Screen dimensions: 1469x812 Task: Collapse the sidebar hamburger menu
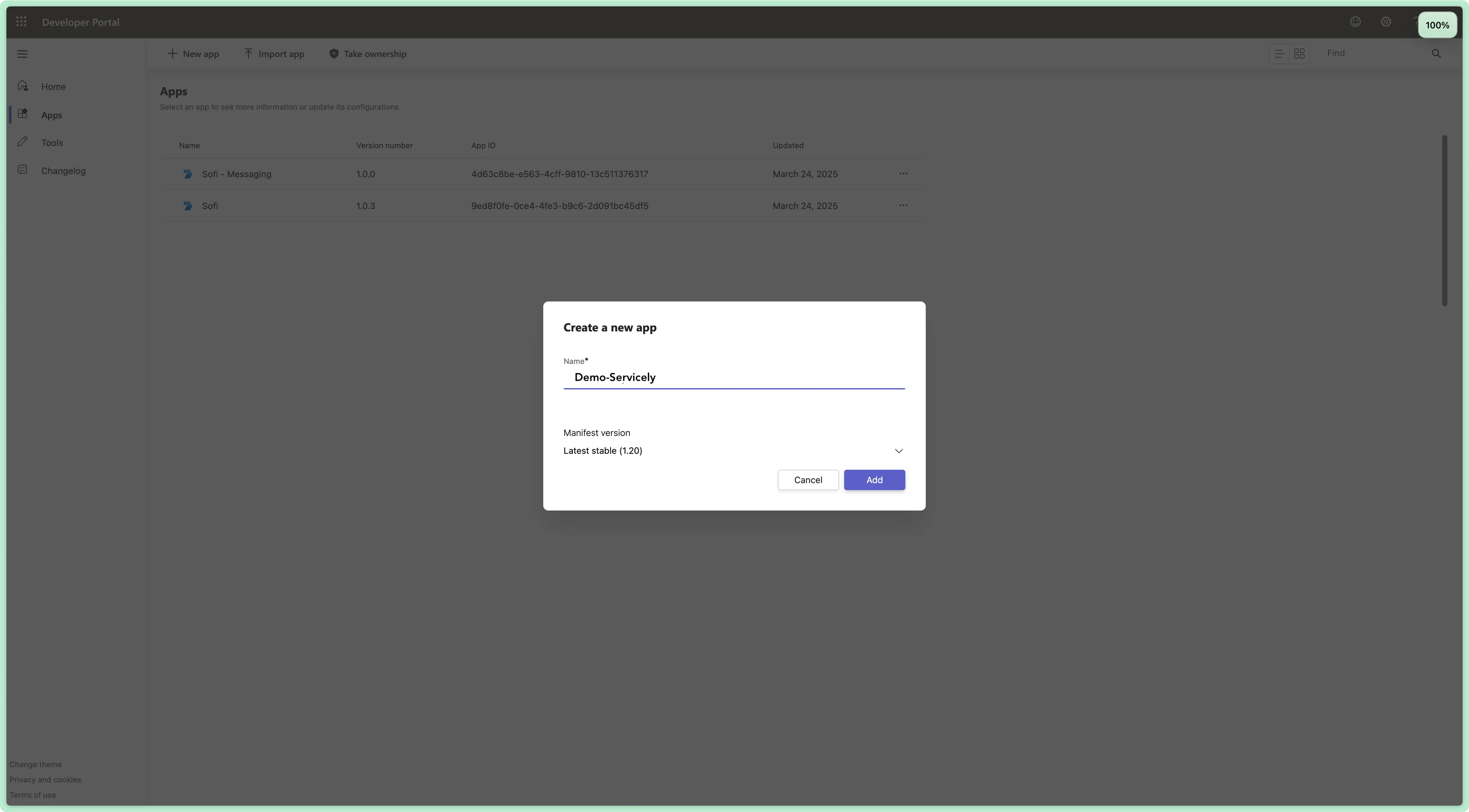pos(22,54)
